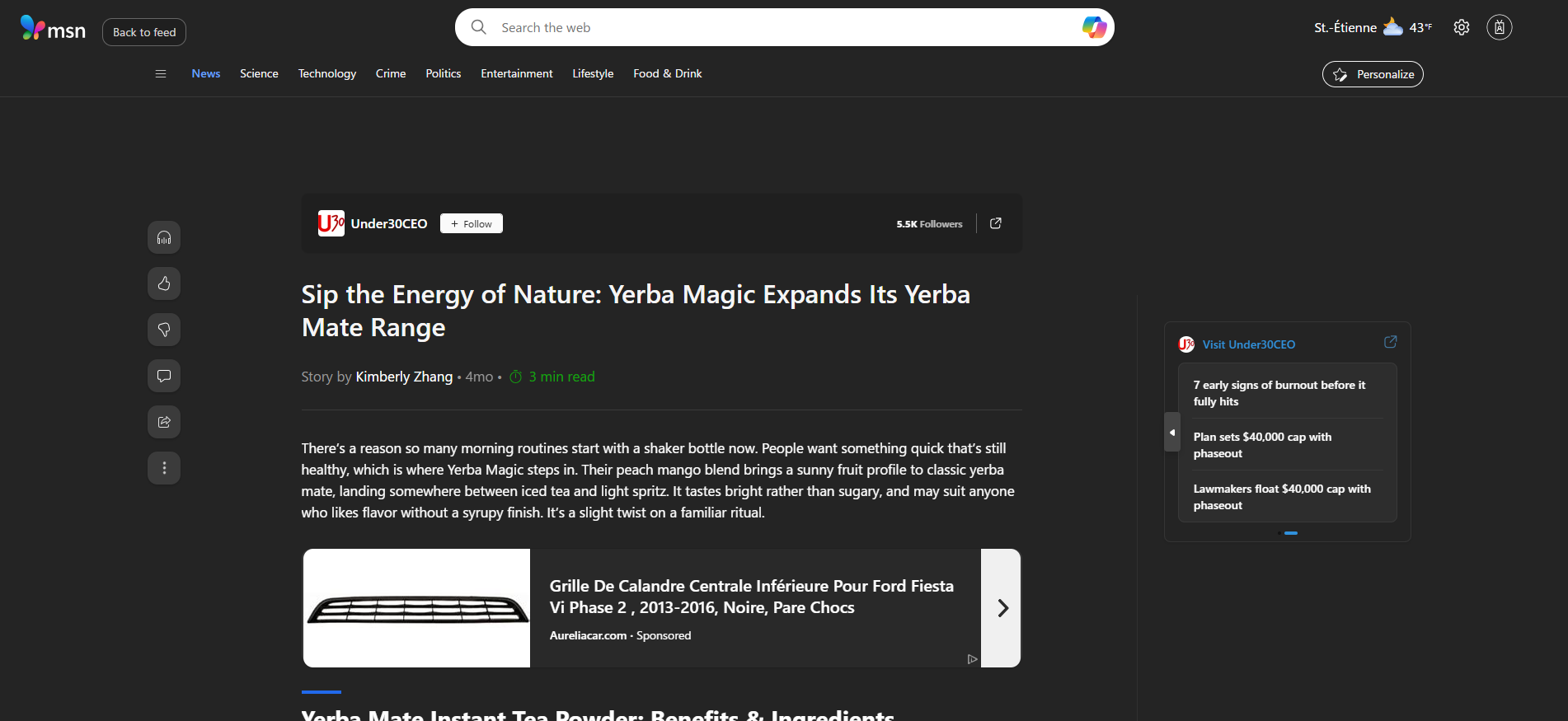
Task: Click the Aureliacar.com sponsor text
Action: point(588,635)
